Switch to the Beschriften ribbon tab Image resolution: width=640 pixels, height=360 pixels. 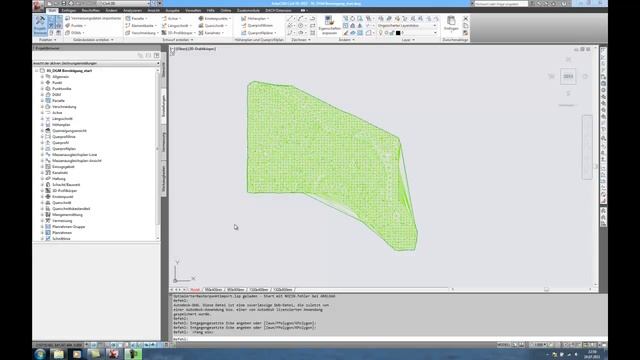tap(91, 11)
